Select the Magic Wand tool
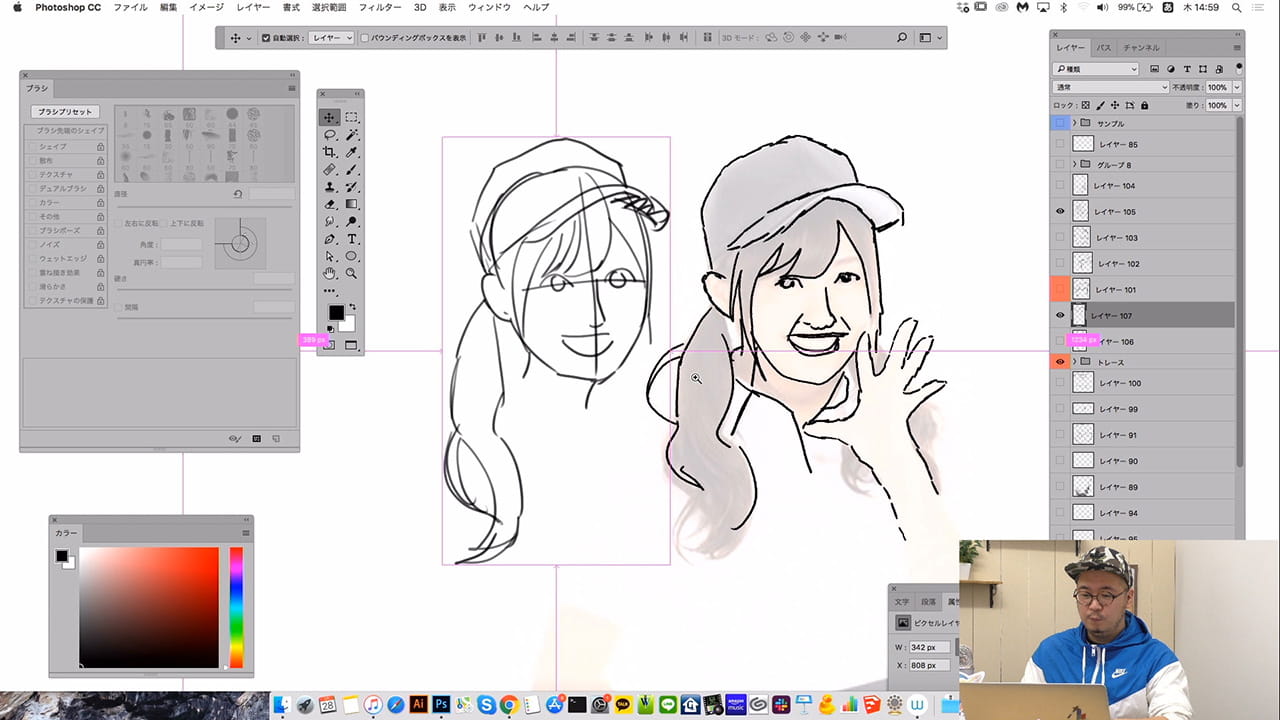 tap(352, 135)
